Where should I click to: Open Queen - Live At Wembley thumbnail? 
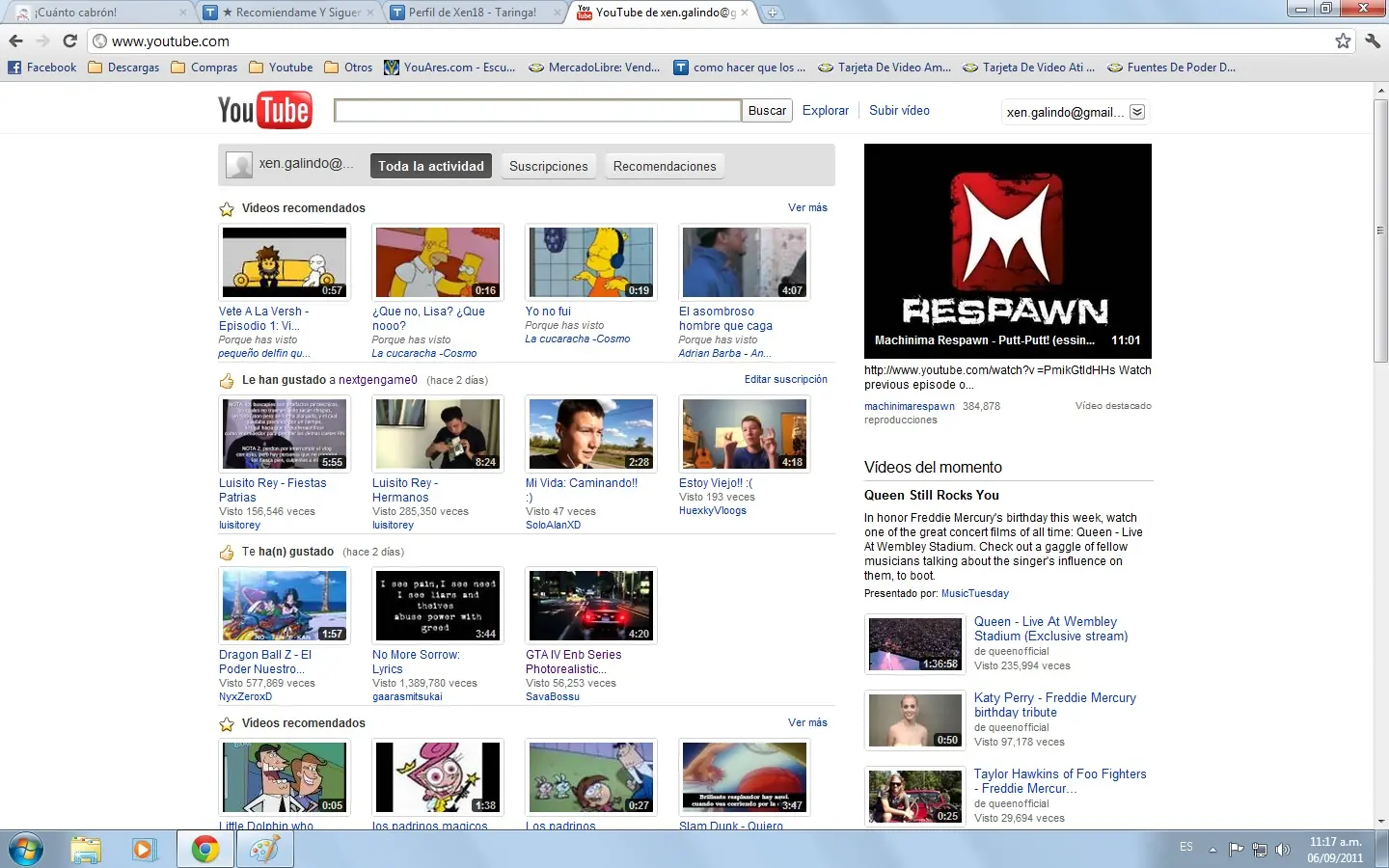click(x=915, y=644)
